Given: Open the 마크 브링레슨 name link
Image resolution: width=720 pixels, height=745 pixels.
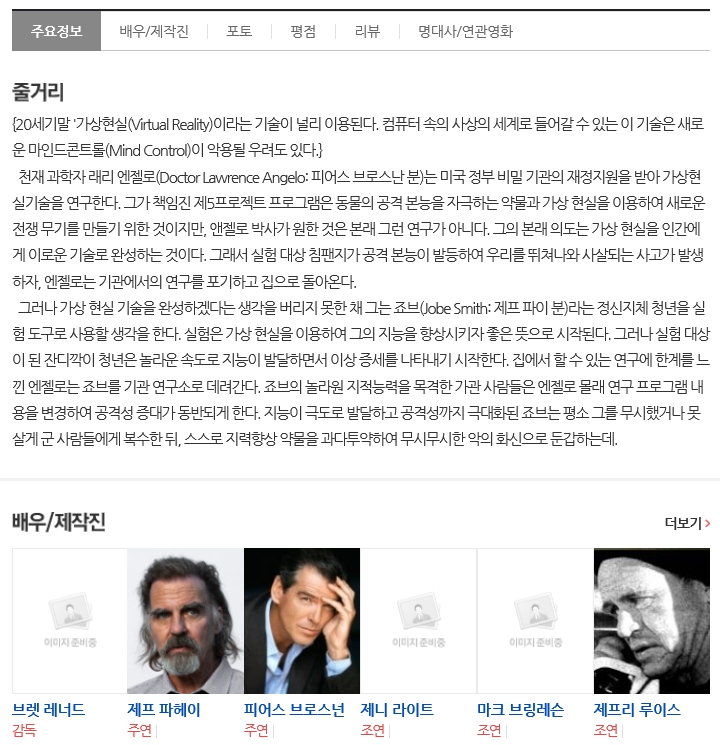Looking at the screenshot, I should tap(520, 710).
